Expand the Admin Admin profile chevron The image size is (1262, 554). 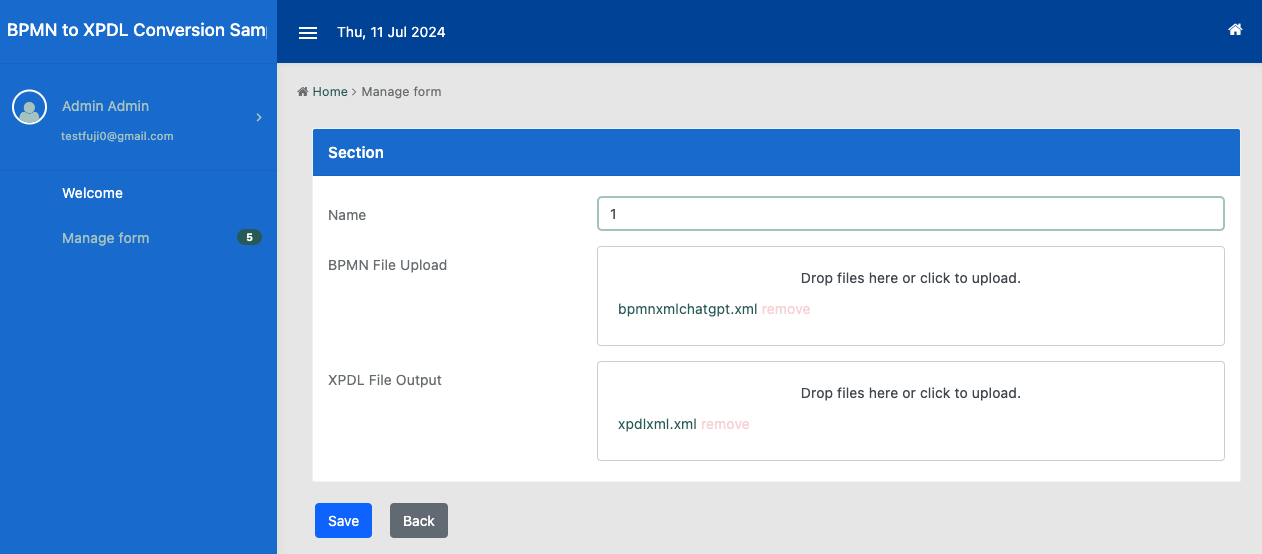point(259,118)
